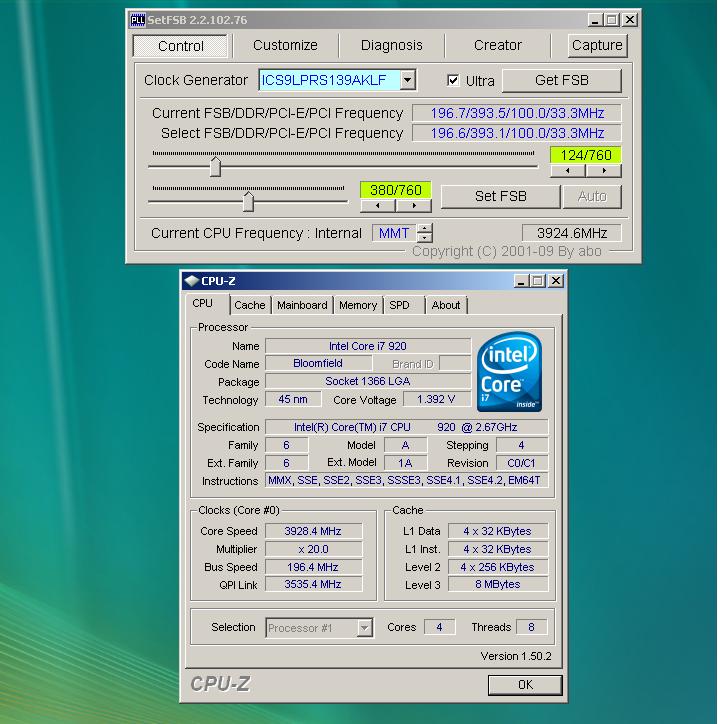This screenshot has width=718, height=724.
Task: Click the Intel Core i7 920 name value
Action: click(368, 346)
